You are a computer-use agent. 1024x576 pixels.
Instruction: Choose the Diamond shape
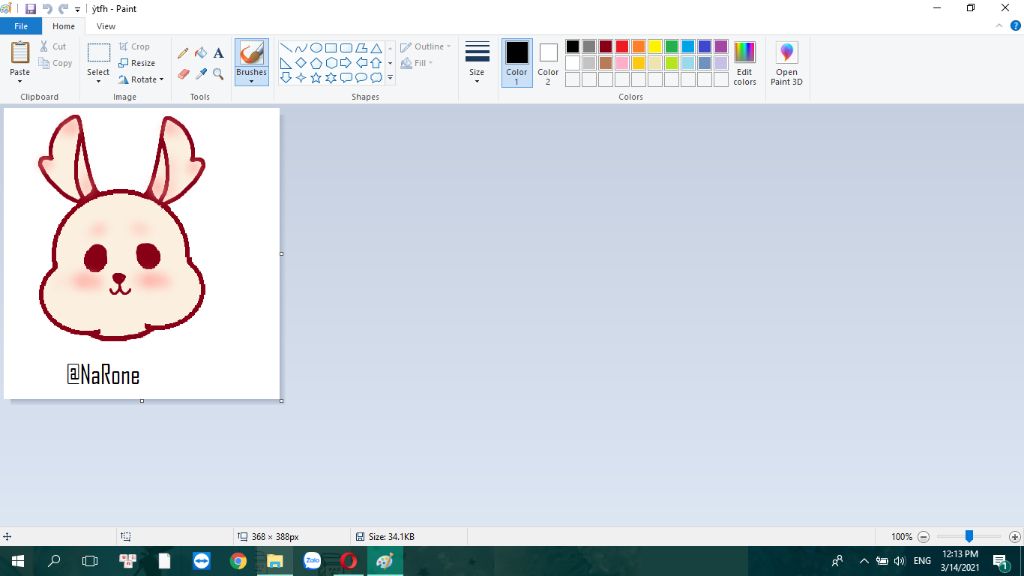(301, 63)
